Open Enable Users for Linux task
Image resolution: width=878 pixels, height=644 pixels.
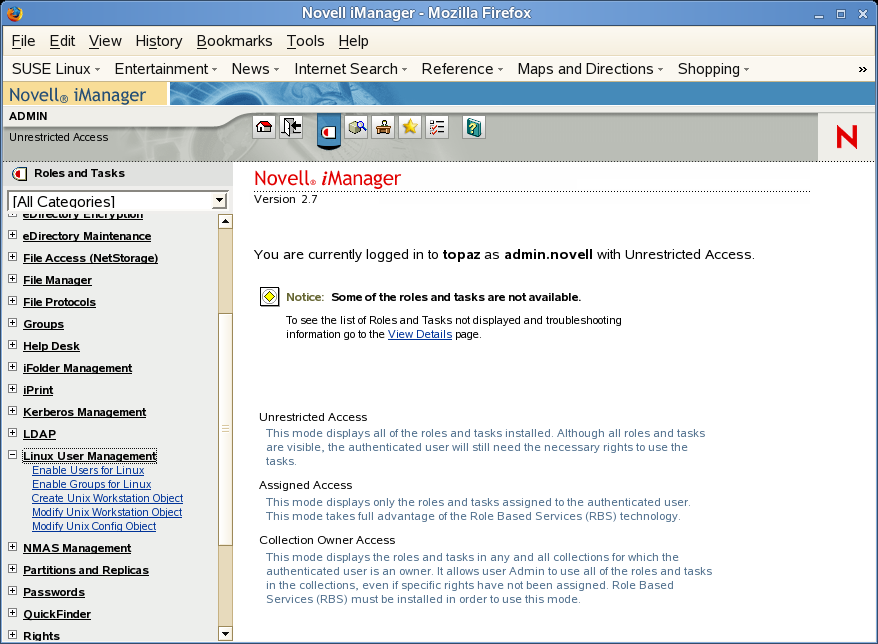click(88, 470)
